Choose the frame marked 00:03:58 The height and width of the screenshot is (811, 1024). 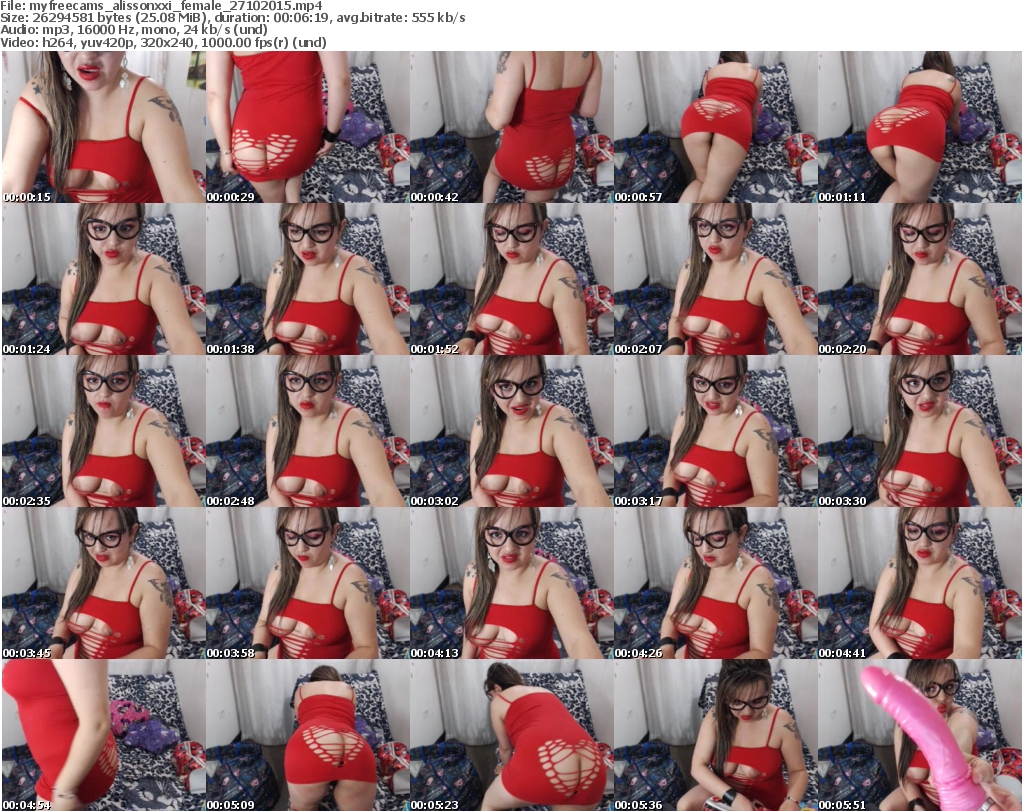pyautogui.click(x=308, y=584)
